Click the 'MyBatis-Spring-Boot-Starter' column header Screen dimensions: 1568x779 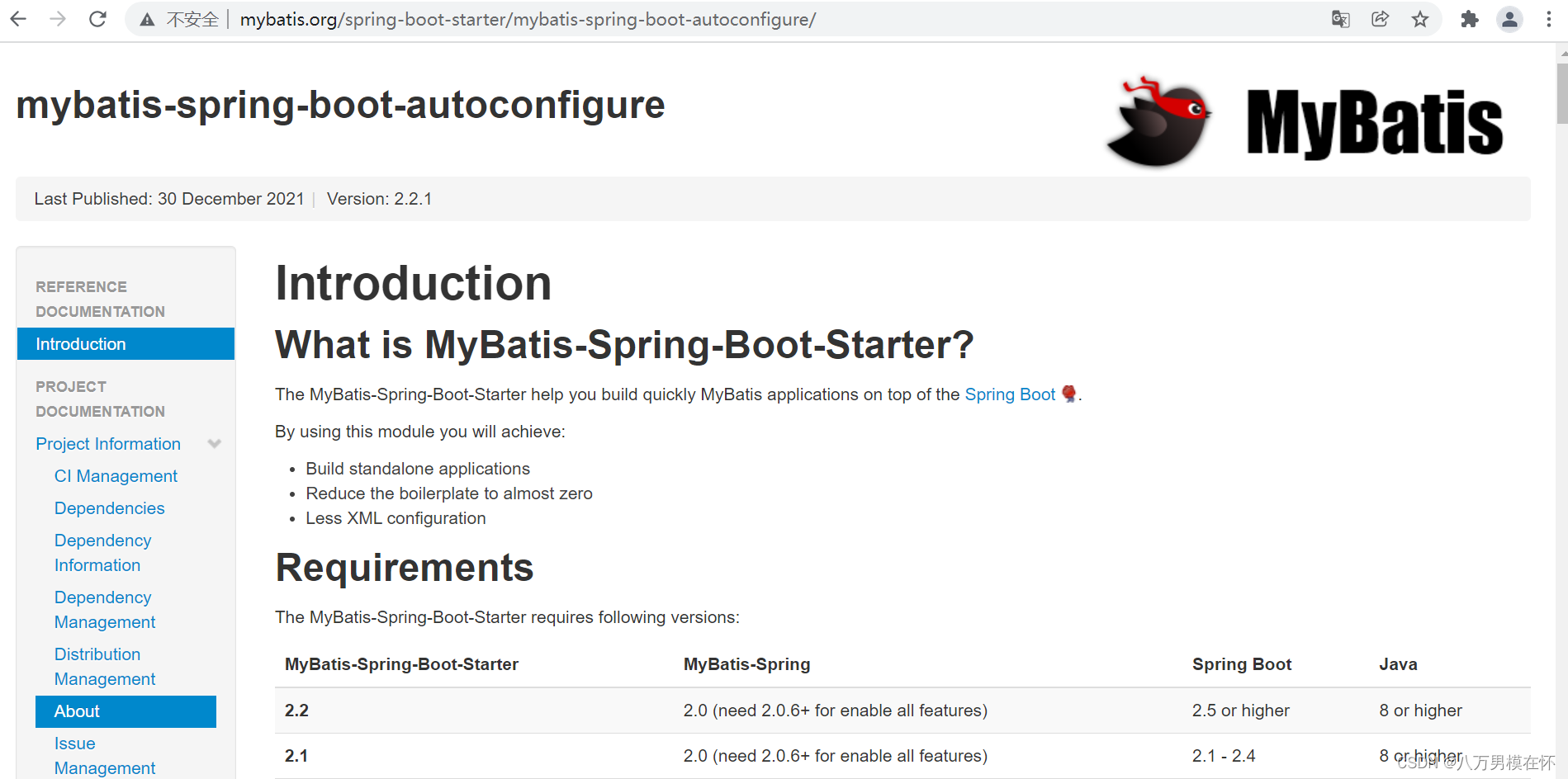(401, 664)
